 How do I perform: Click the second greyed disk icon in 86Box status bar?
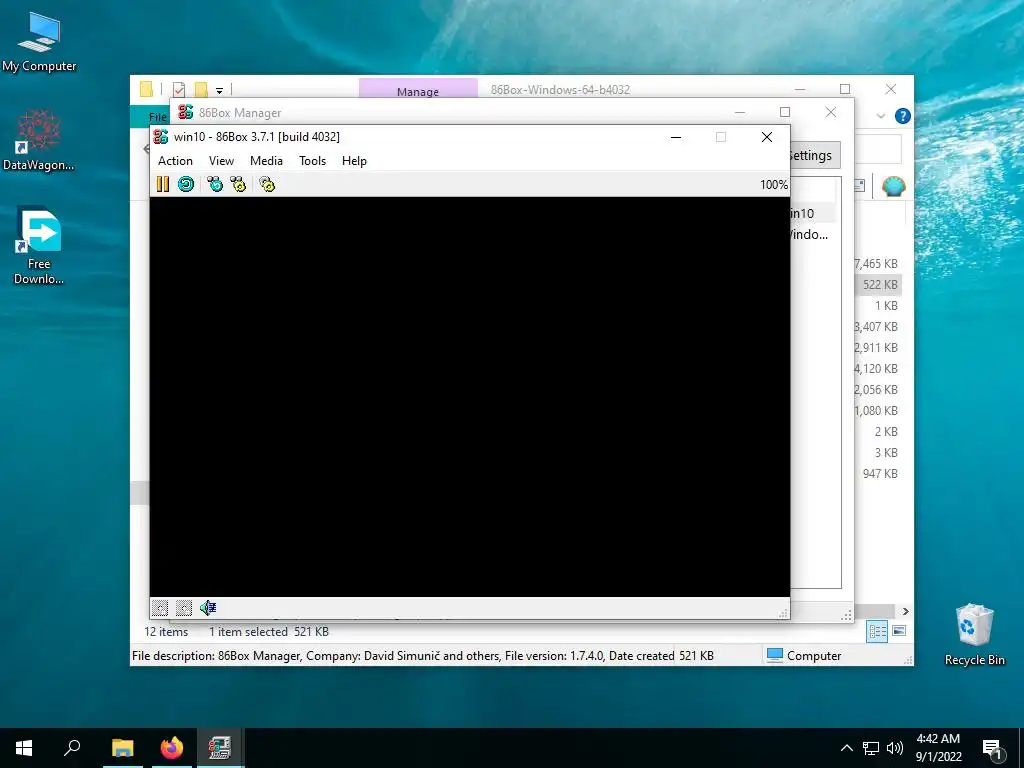[184, 608]
